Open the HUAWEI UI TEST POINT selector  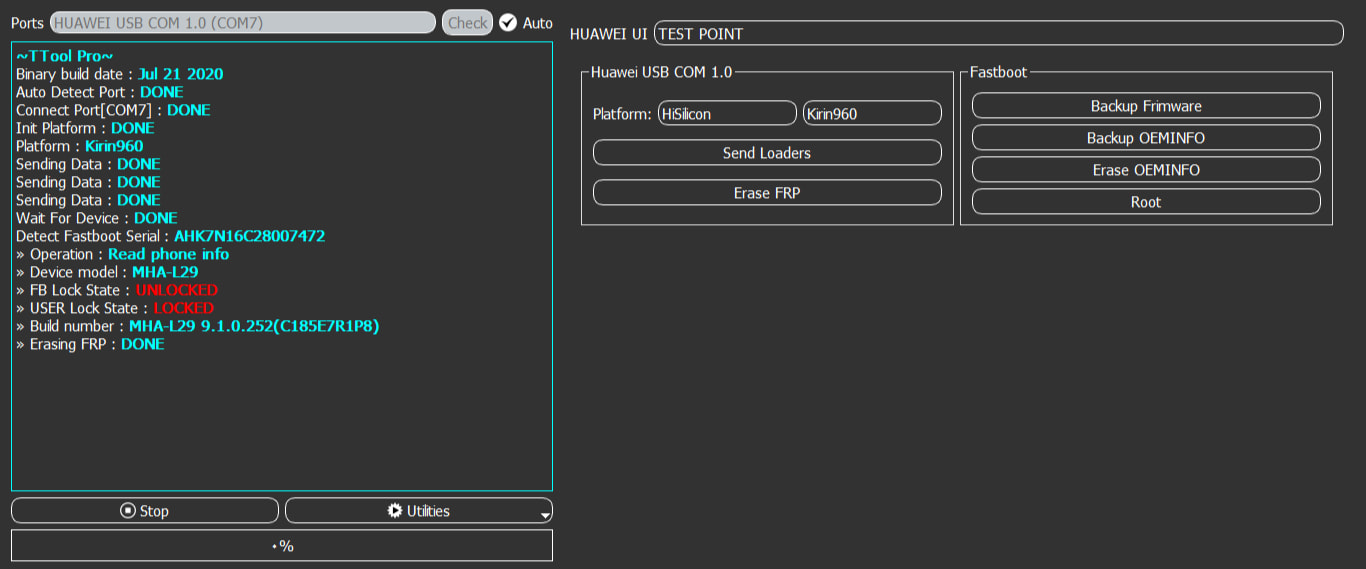point(999,33)
